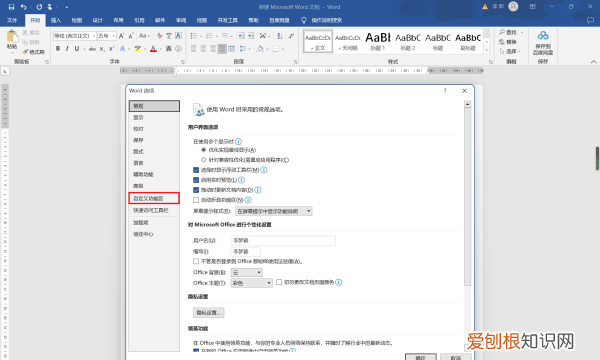Click the Privacy Settings button
The width and height of the screenshot is (600, 360).
[209, 313]
